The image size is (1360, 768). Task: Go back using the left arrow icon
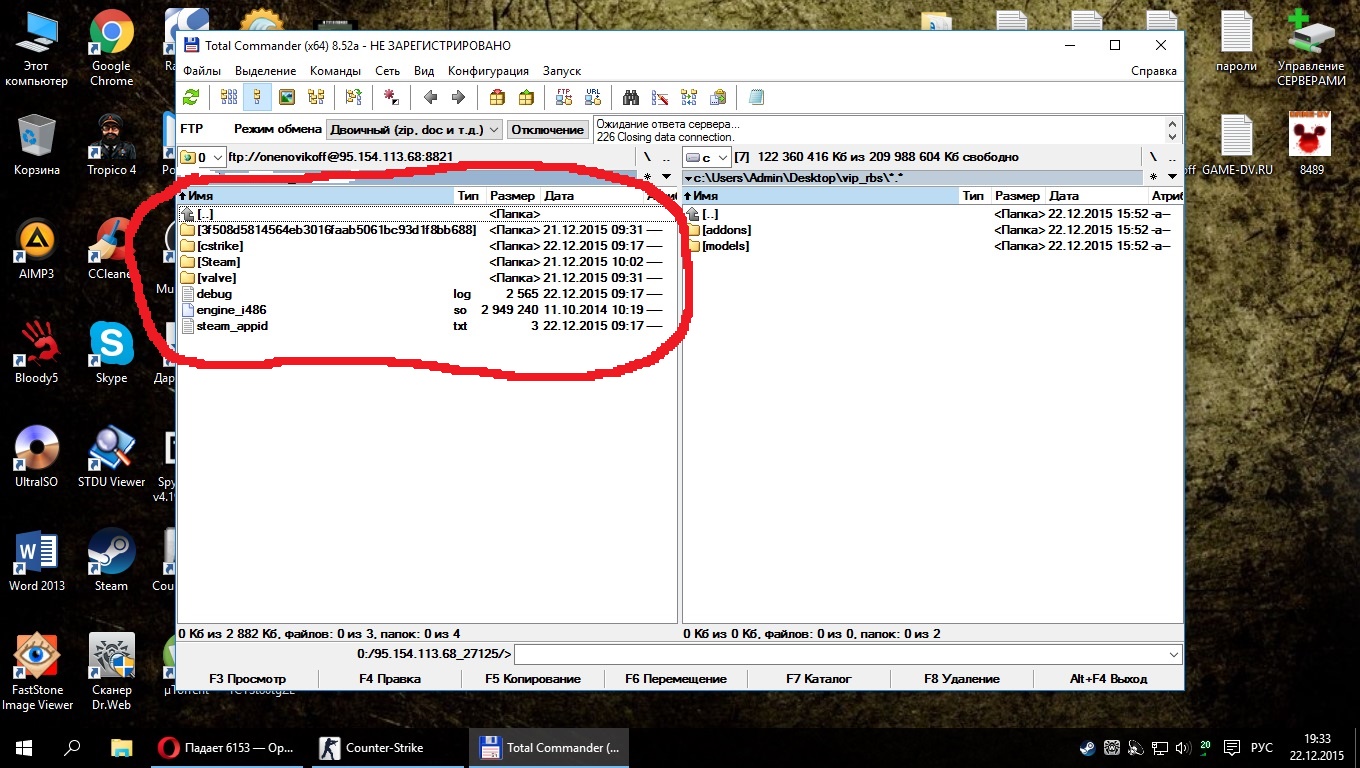click(x=431, y=97)
